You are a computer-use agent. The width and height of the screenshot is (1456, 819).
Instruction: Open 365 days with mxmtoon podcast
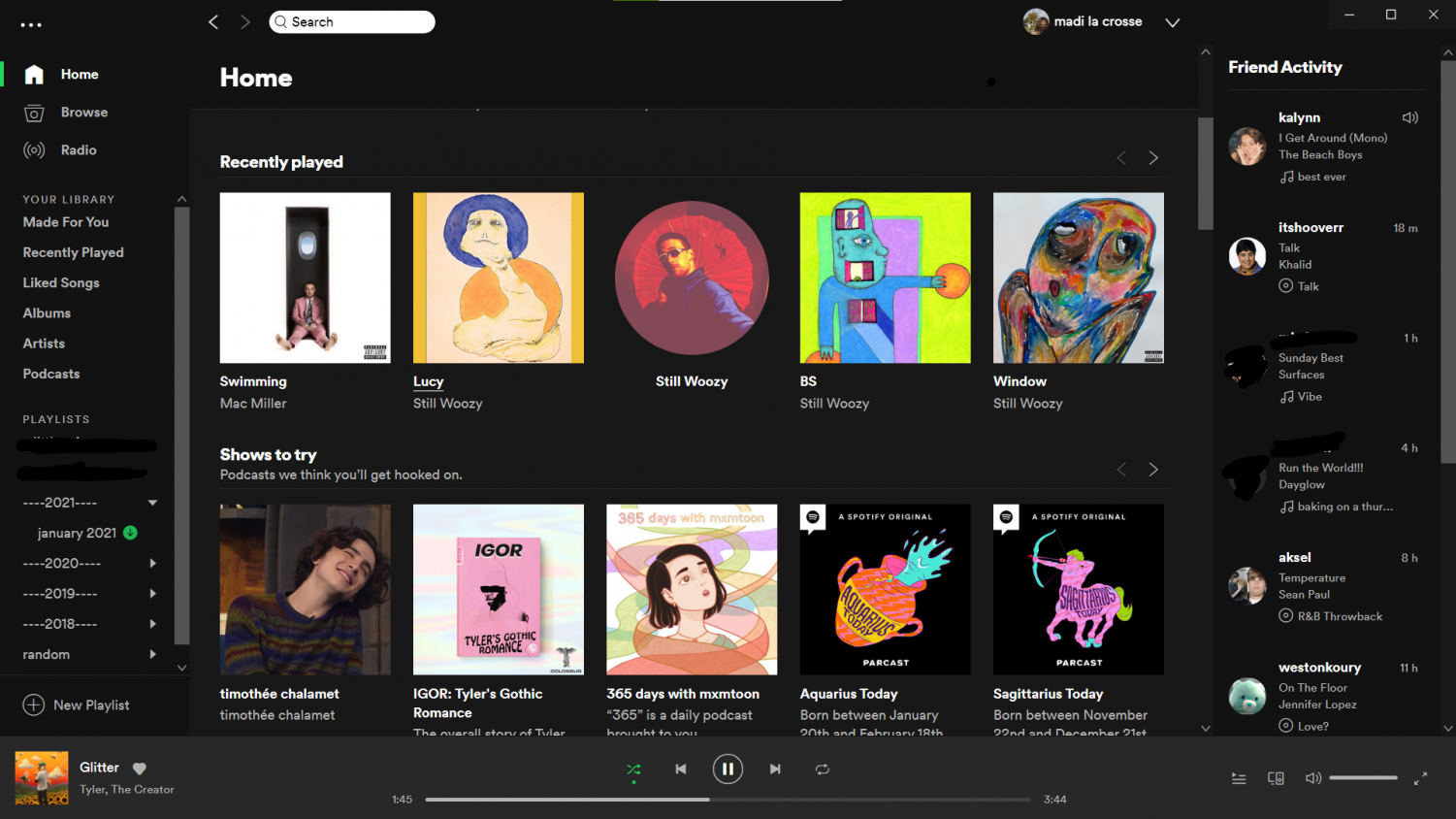point(692,589)
